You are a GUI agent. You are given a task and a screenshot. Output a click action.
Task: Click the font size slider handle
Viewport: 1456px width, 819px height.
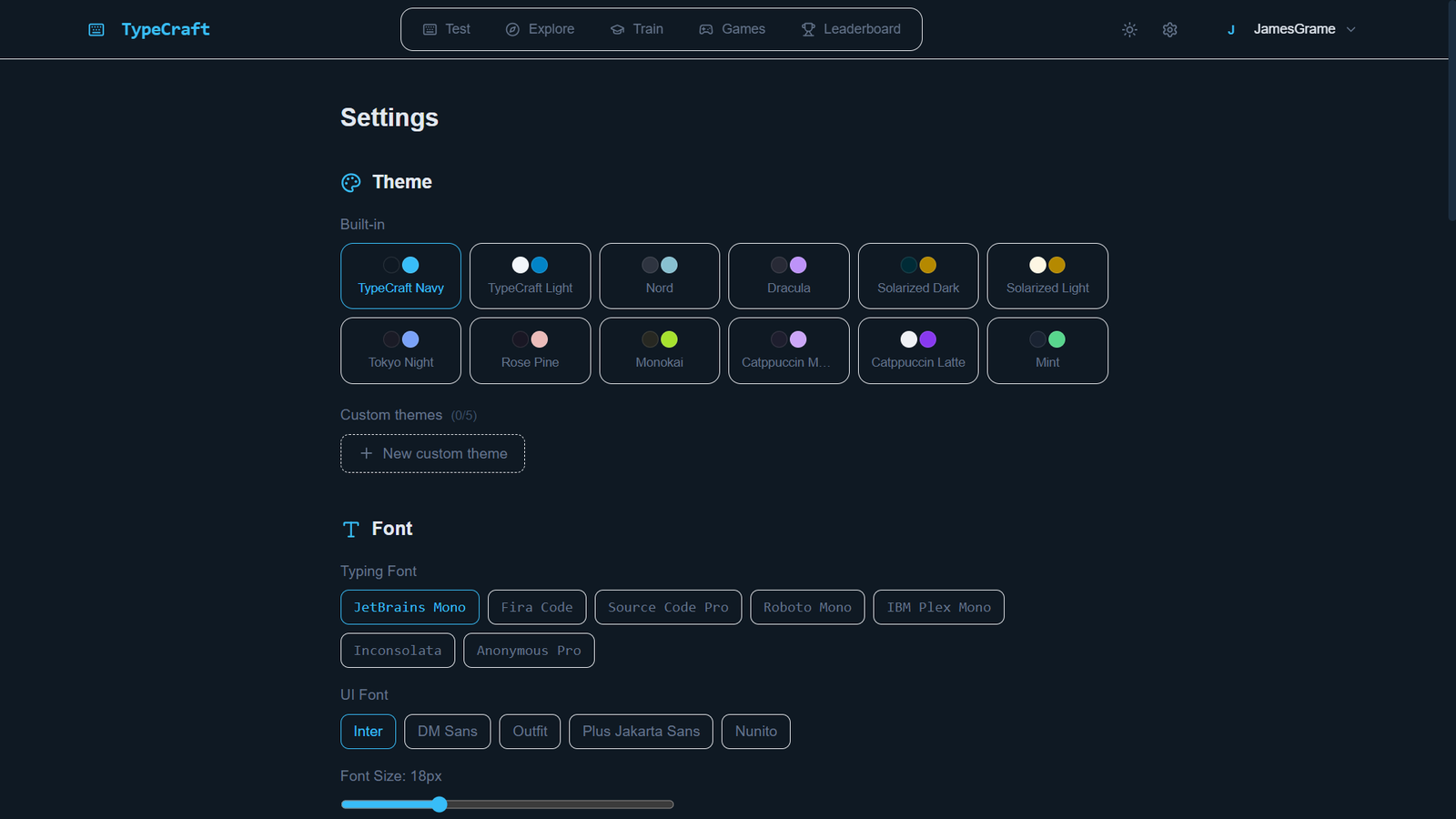(x=440, y=804)
